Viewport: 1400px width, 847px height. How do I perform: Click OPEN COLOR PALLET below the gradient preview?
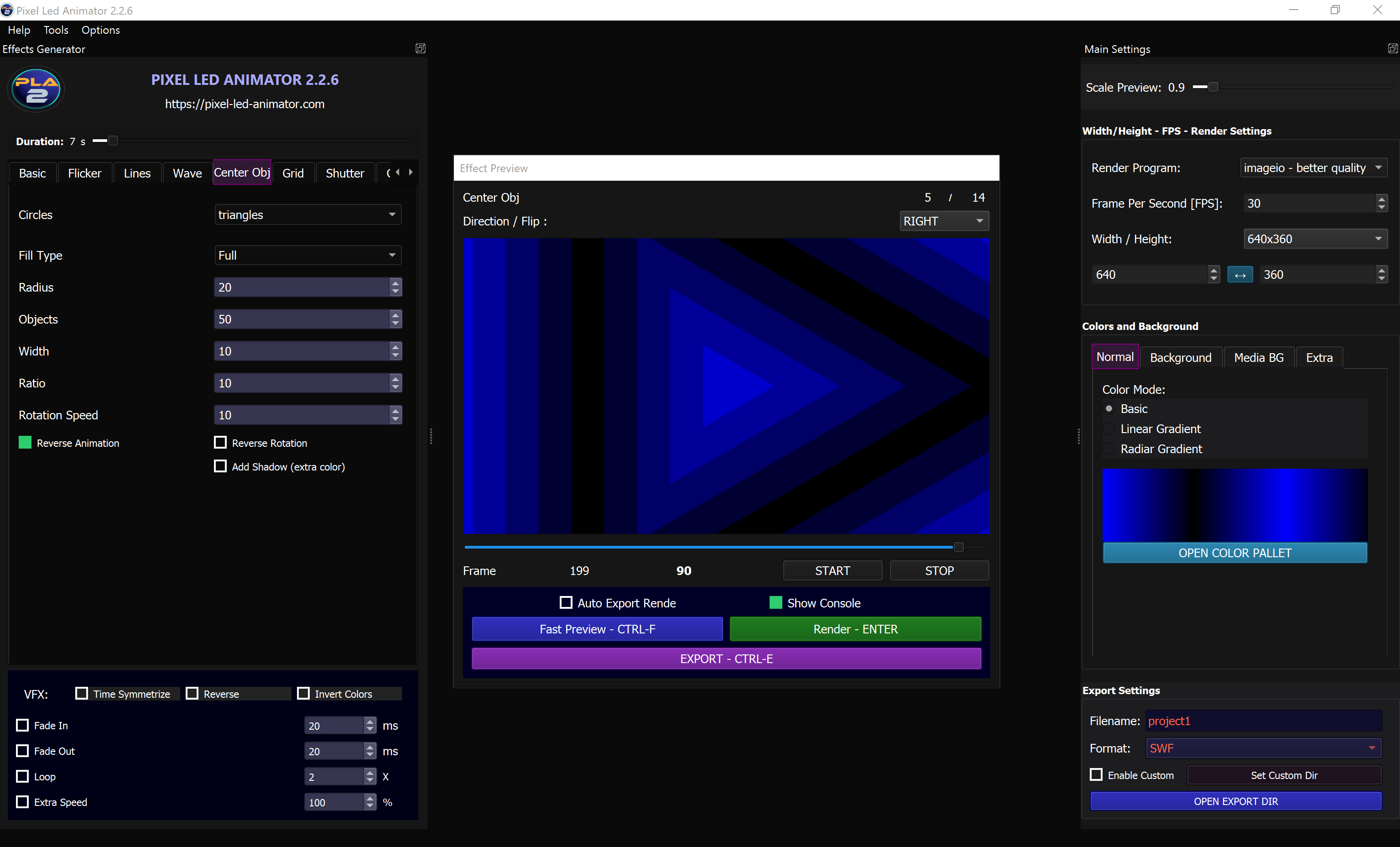(1234, 553)
